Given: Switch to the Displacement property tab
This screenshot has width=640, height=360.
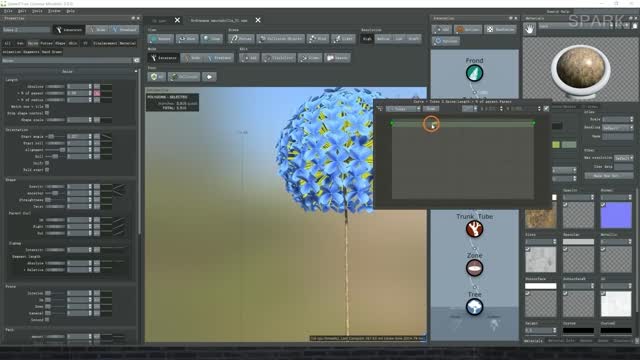Looking at the screenshot, I should [104, 43].
